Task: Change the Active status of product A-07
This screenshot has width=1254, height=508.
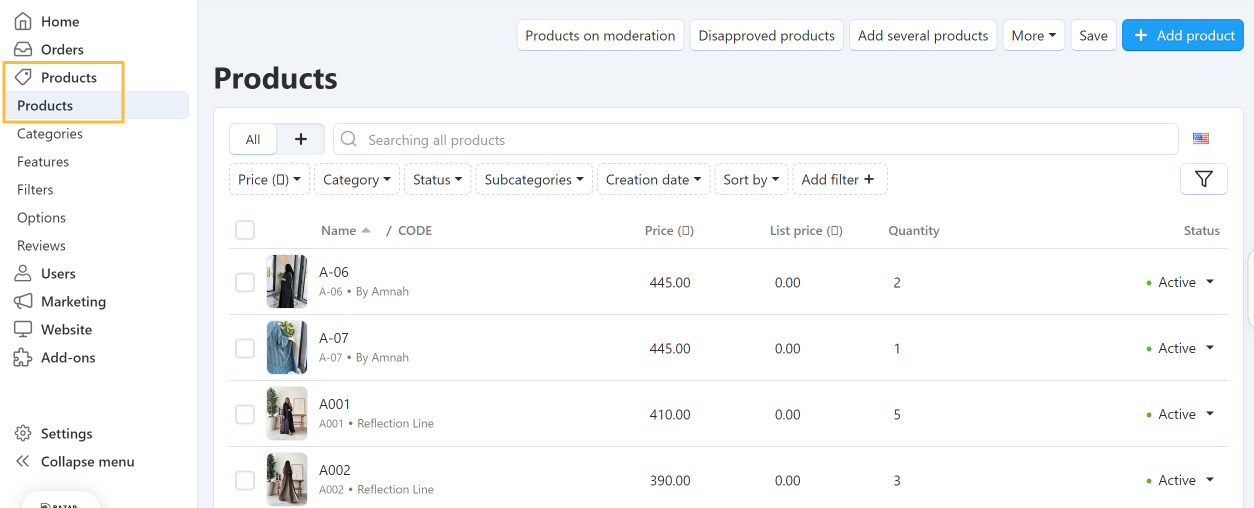Action: click(x=1180, y=348)
